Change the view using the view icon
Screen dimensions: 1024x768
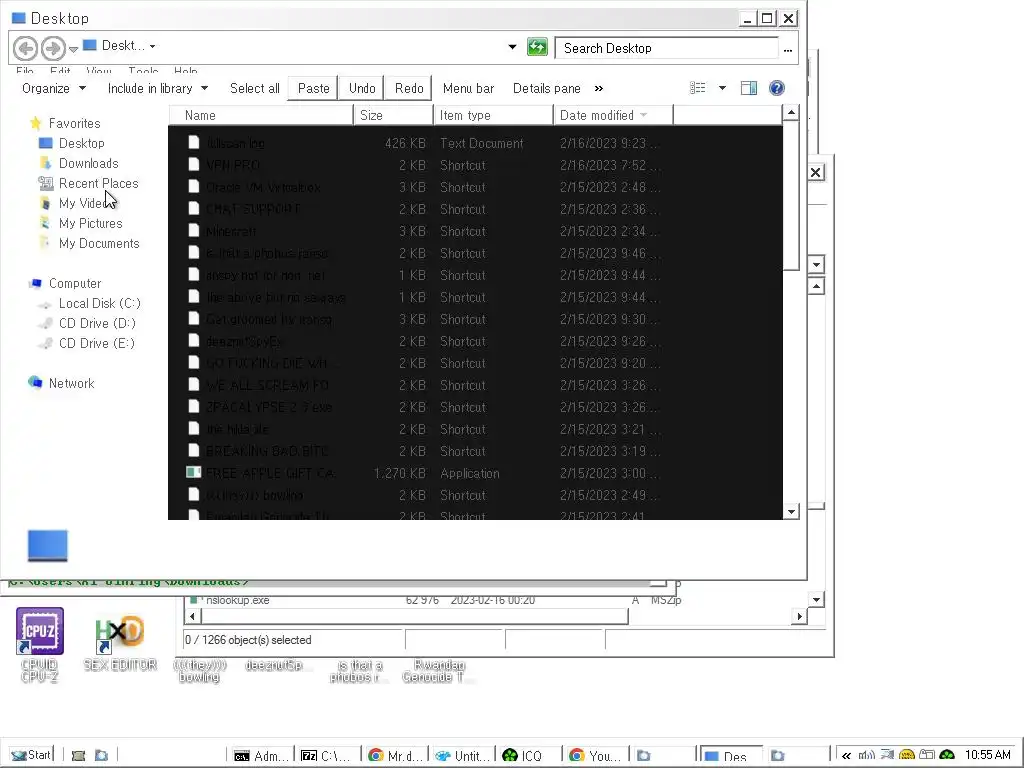tap(697, 88)
